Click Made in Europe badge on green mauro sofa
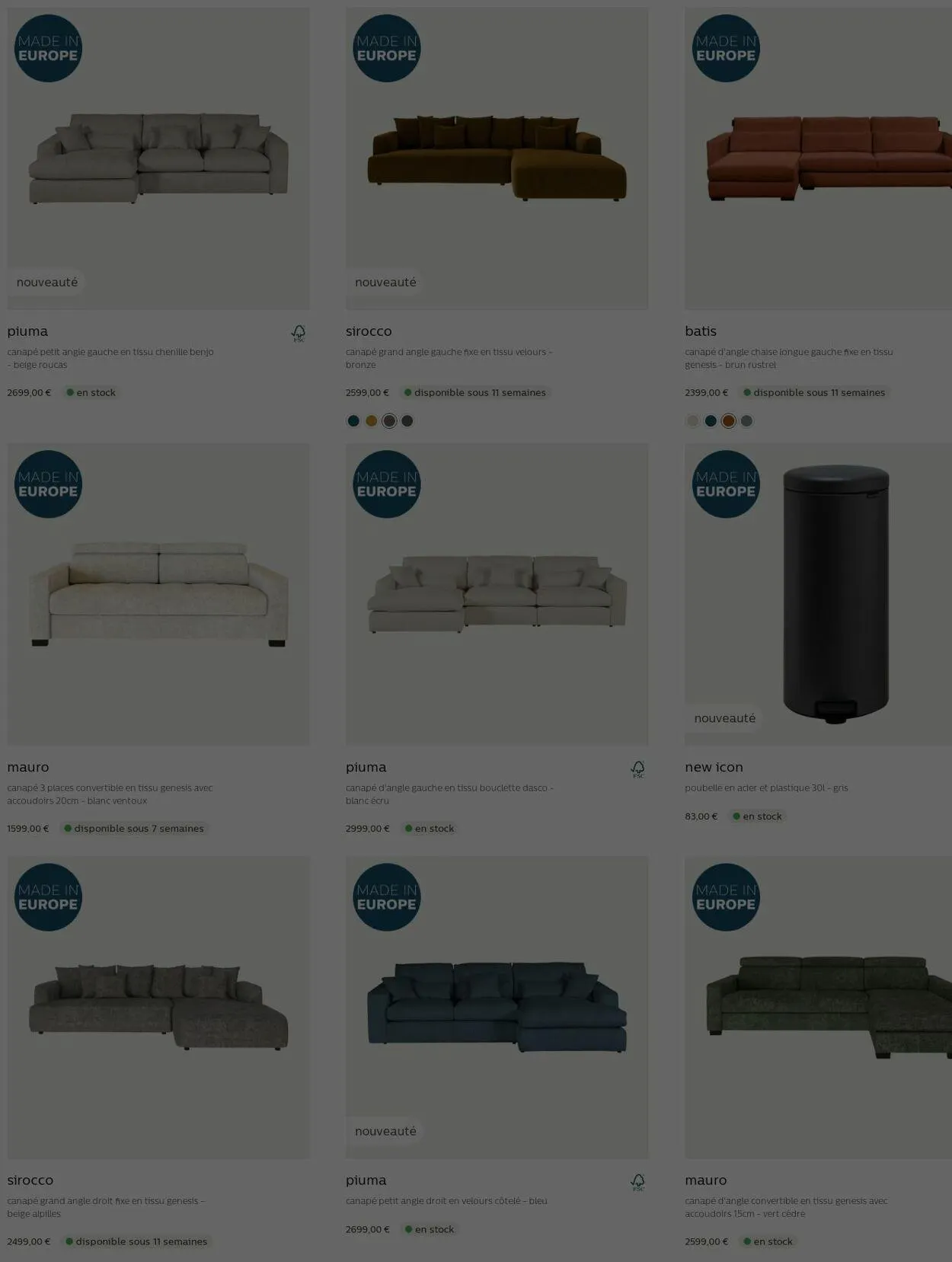This screenshot has width=952, height=1262. (726, 897)
